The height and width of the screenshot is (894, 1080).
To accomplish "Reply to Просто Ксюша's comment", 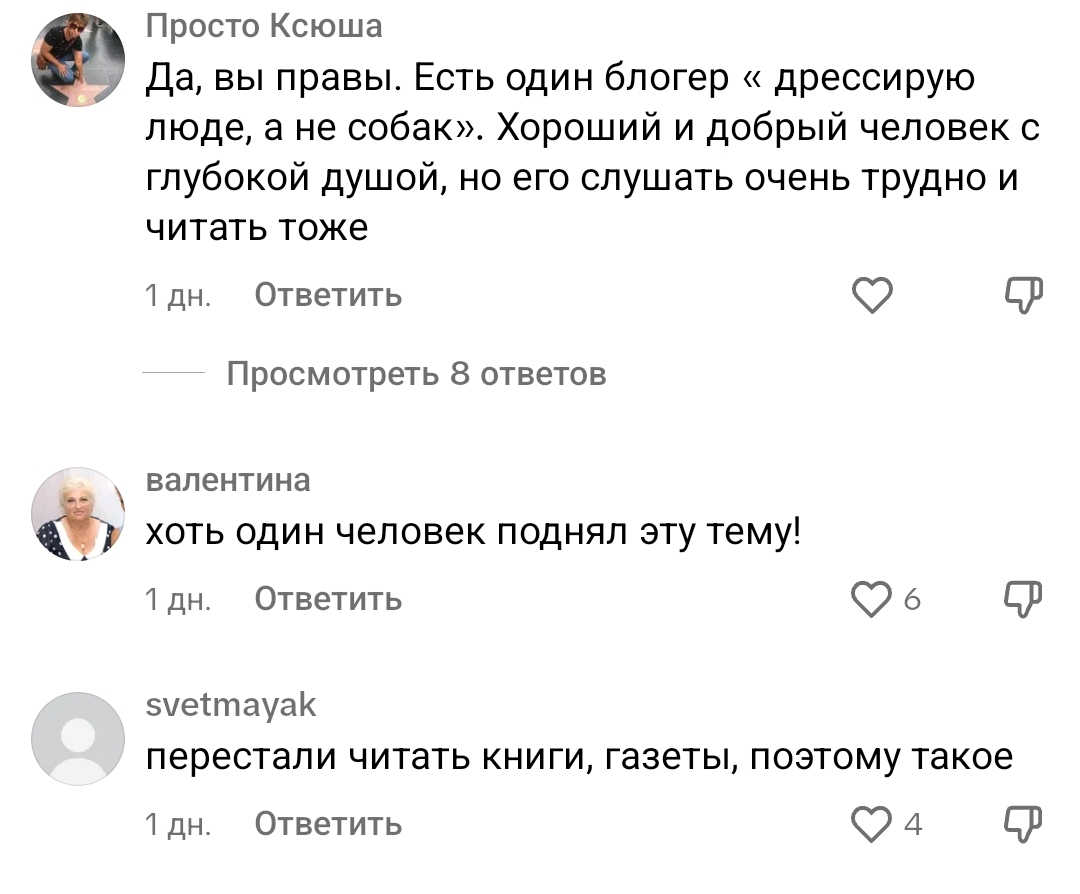I will tap(328, 295).
